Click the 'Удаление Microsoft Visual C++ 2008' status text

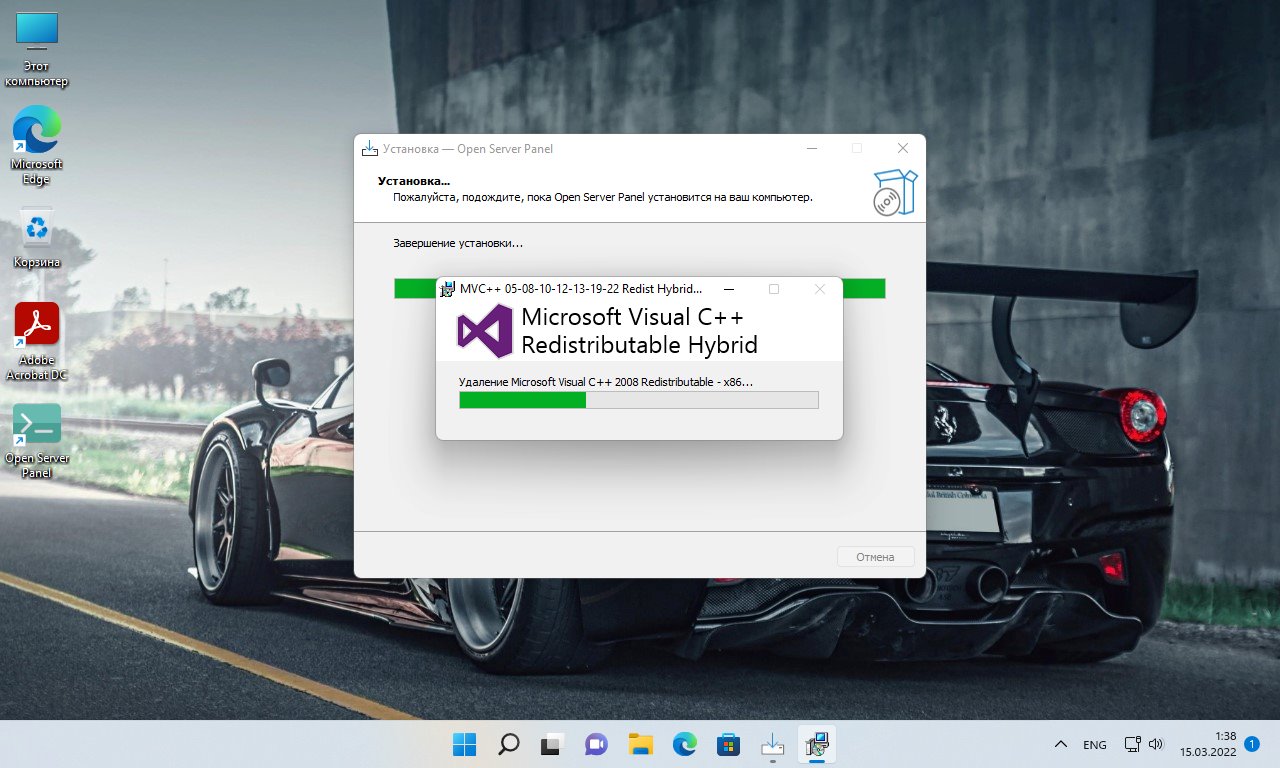(605, 382)
